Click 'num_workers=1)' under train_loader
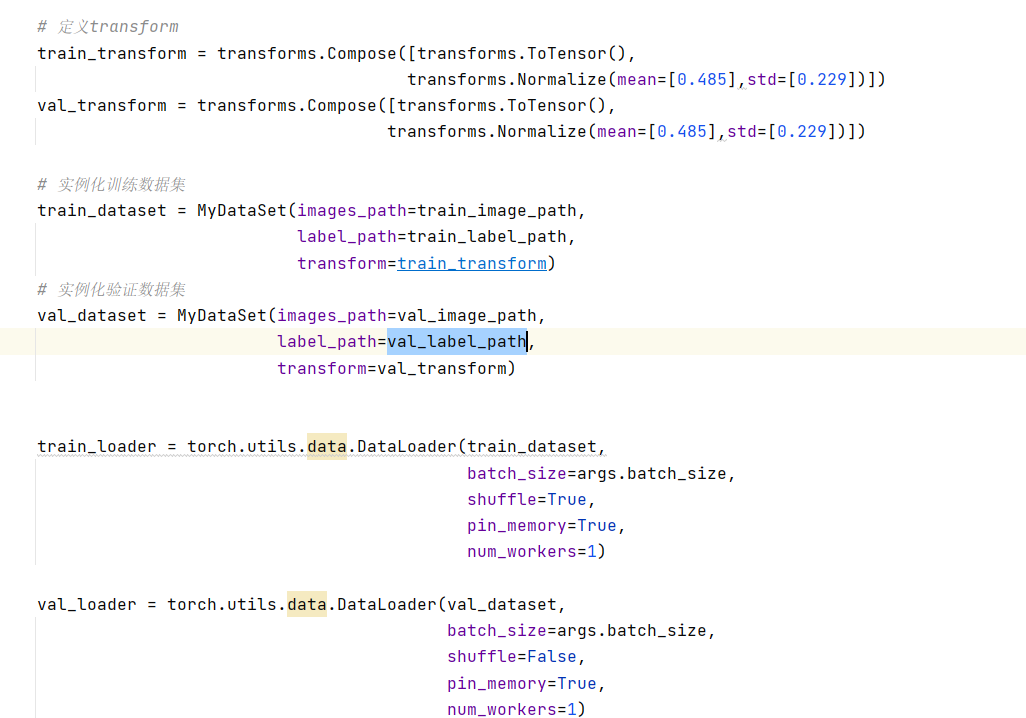The width and height of the screenshot is (1026, 718). [x=537, y=552]
